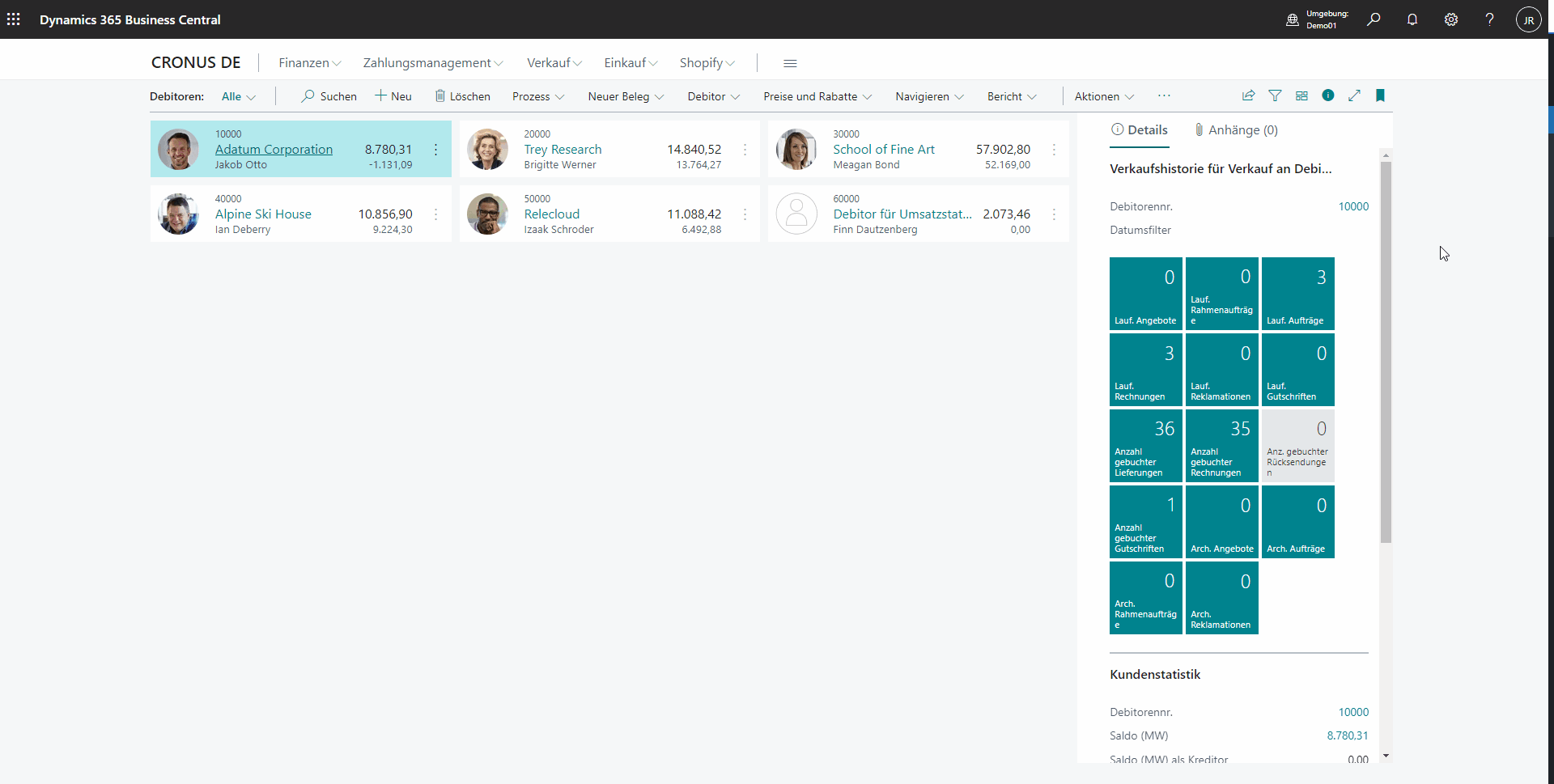
Task: Open Anzahl gebuchter Gutschriften tile 1
Action: 1146,522
